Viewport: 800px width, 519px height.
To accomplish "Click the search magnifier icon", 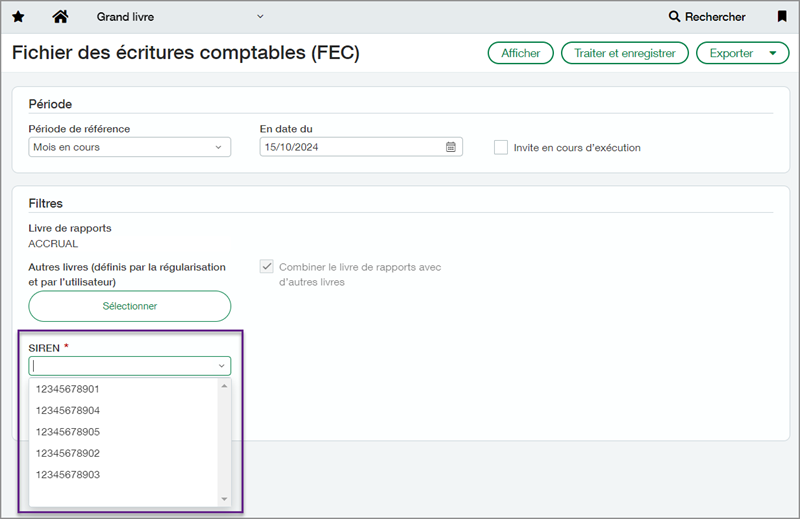I will coord(675,17).
